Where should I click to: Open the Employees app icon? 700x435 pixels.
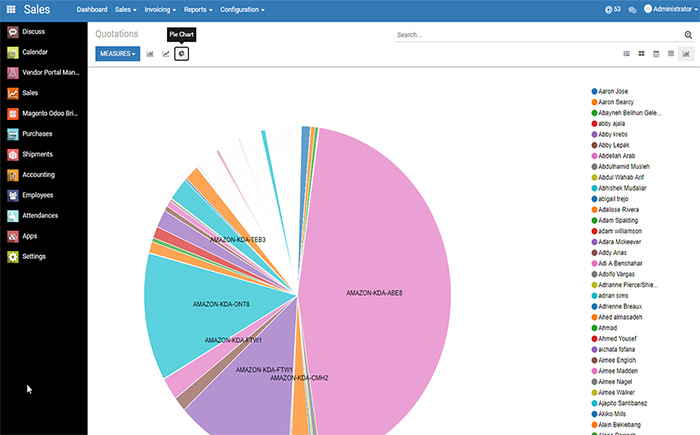pyautogui.click(x=13, y=196)
